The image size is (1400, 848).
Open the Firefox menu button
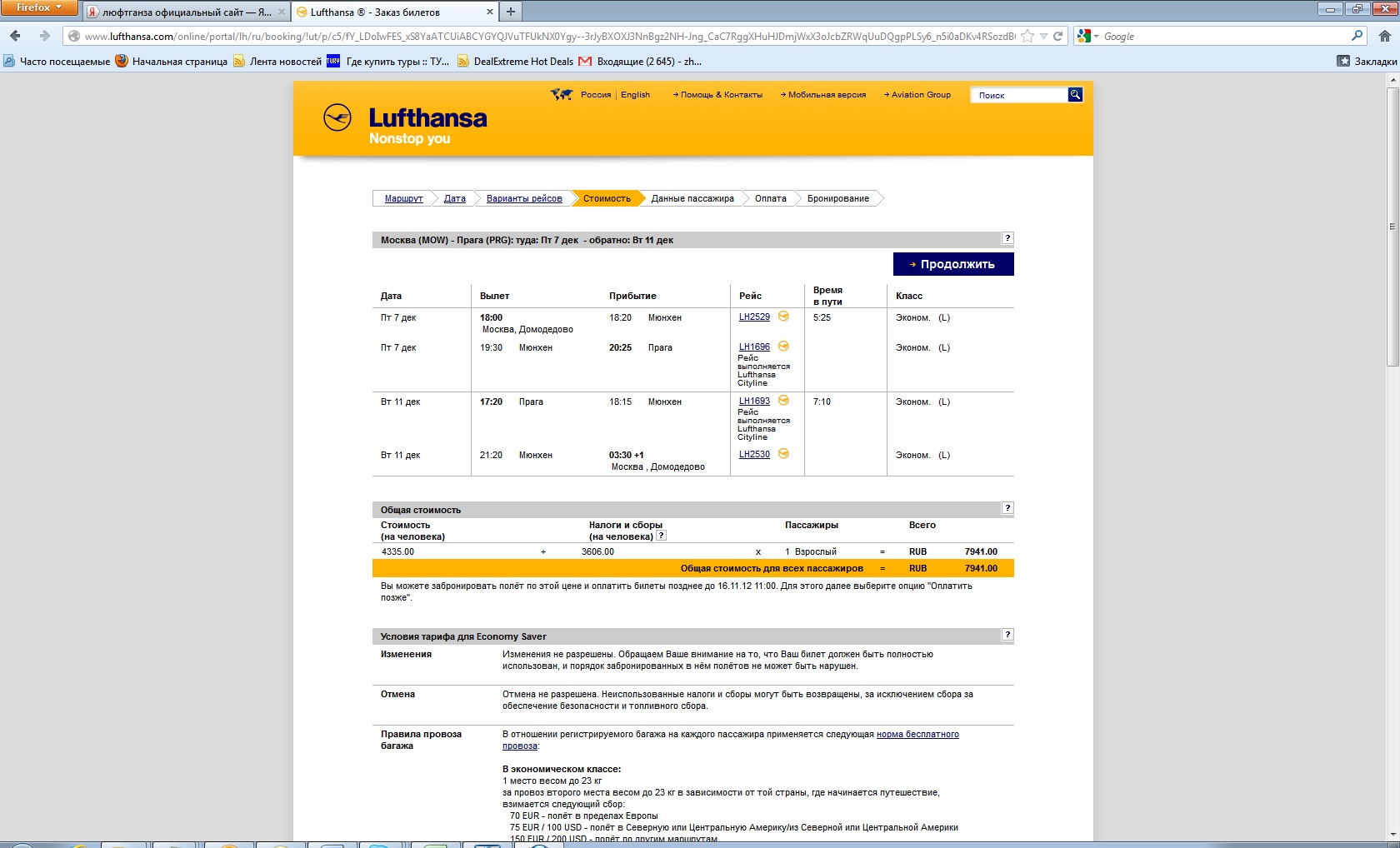pyautogui.click(x=39, y=7)
